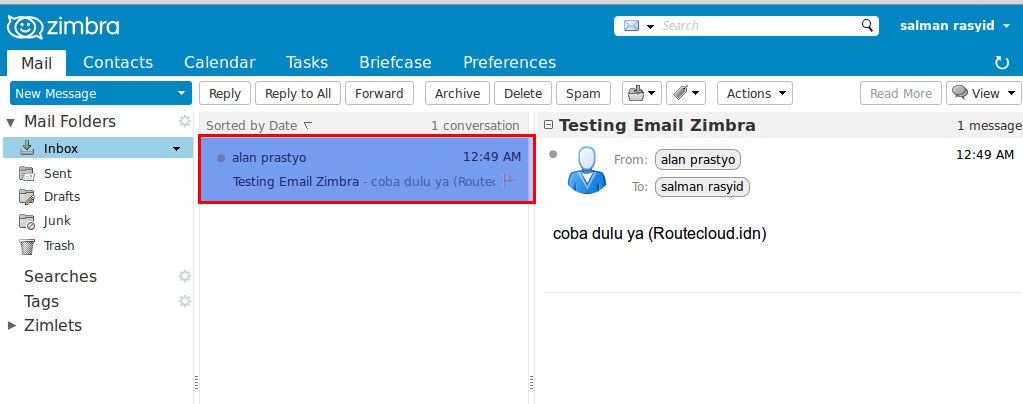Collapse the Mail Folders section
This screenshot has width=1023, height=404.
pos(10,122)
